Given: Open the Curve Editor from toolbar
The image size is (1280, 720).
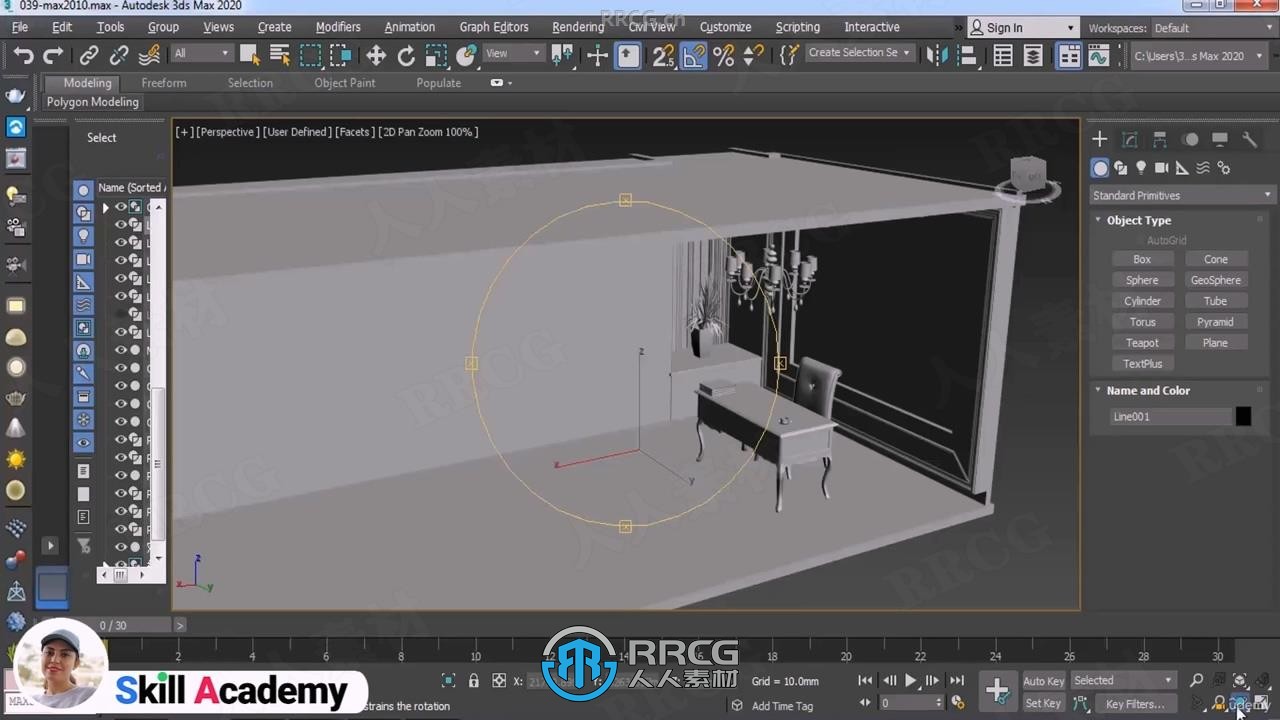Looking at the screenshot, I should click(1099, 56).
